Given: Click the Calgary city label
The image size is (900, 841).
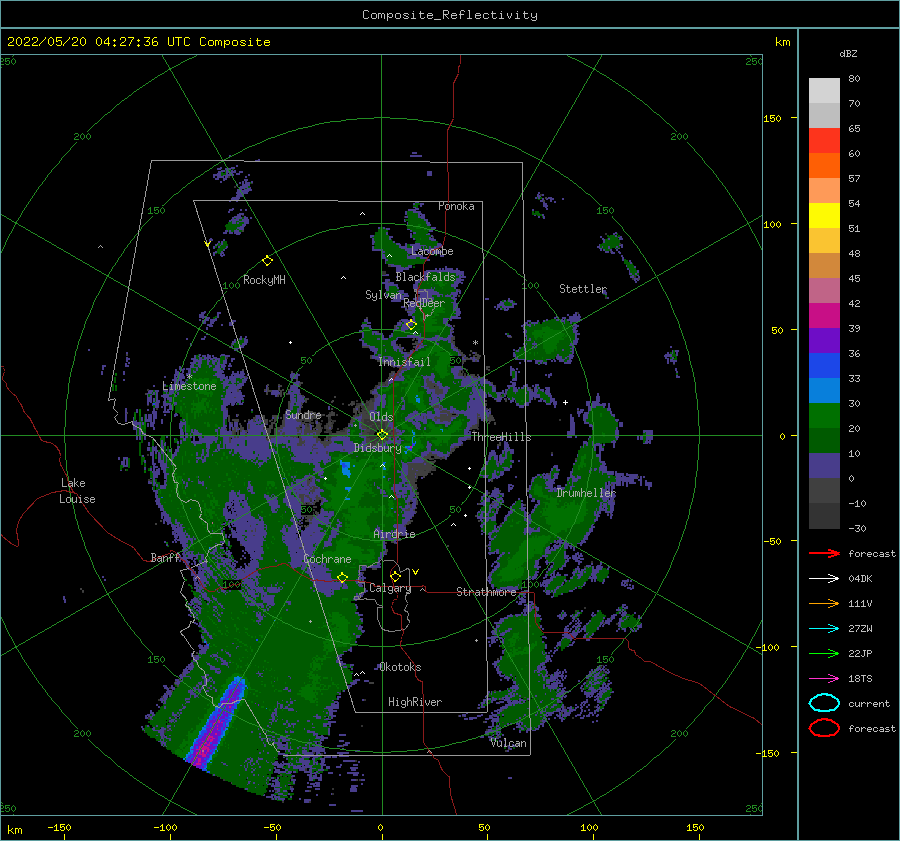Looking at the screenshot, I should [390, 588].
